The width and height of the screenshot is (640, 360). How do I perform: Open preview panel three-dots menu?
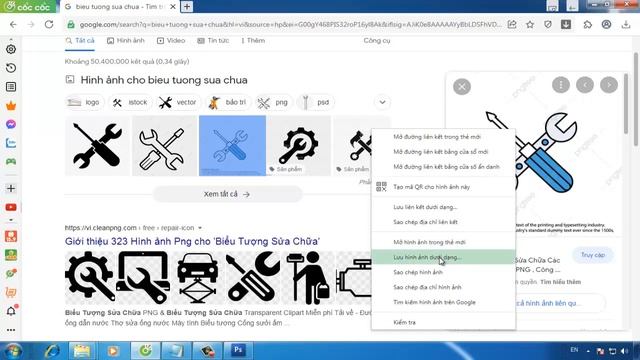561,85
